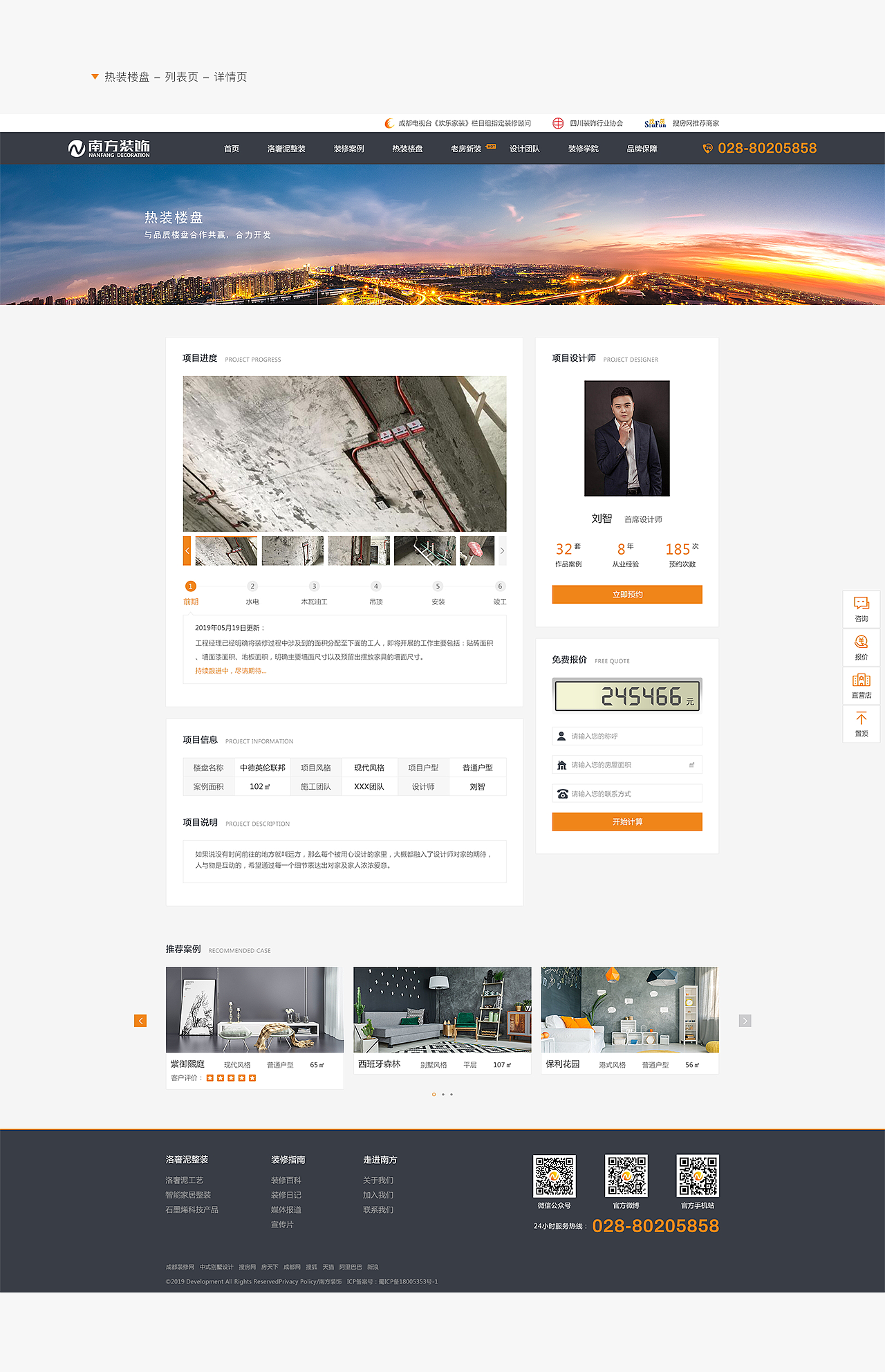
Task: Open 联系我们 footer link
Action: 378,1209
